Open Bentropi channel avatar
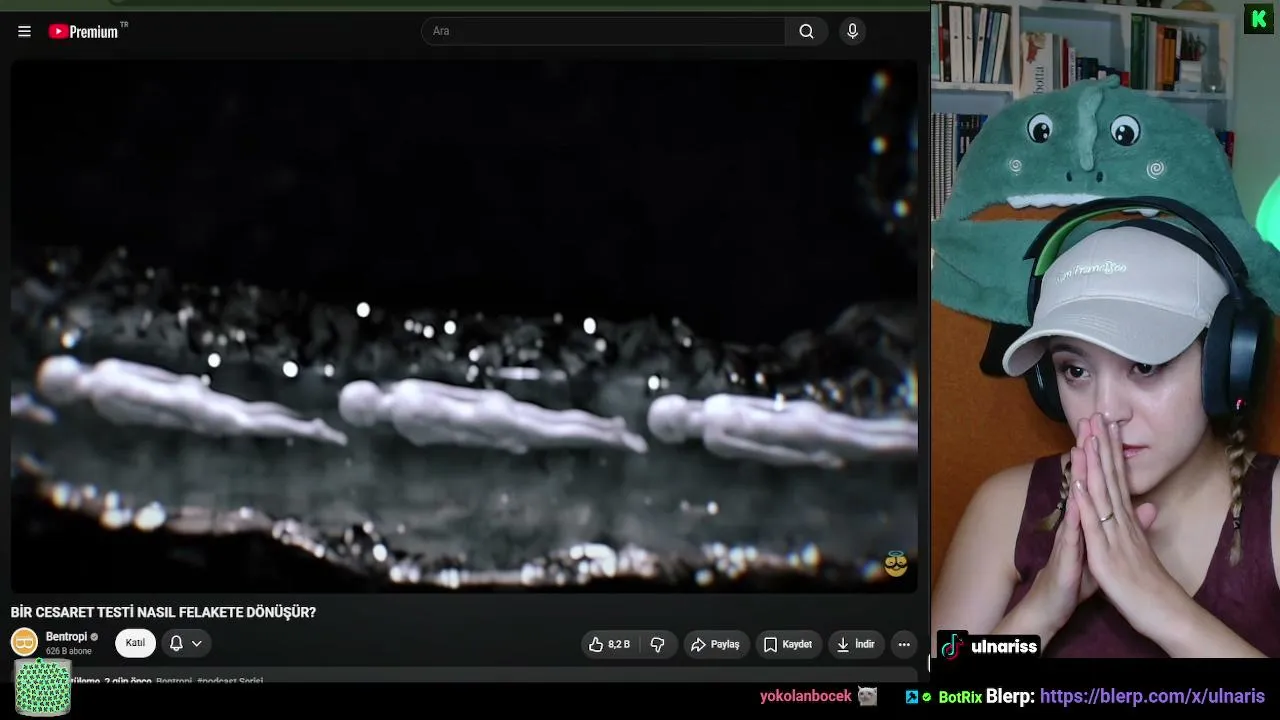 (x=24, y=642)
